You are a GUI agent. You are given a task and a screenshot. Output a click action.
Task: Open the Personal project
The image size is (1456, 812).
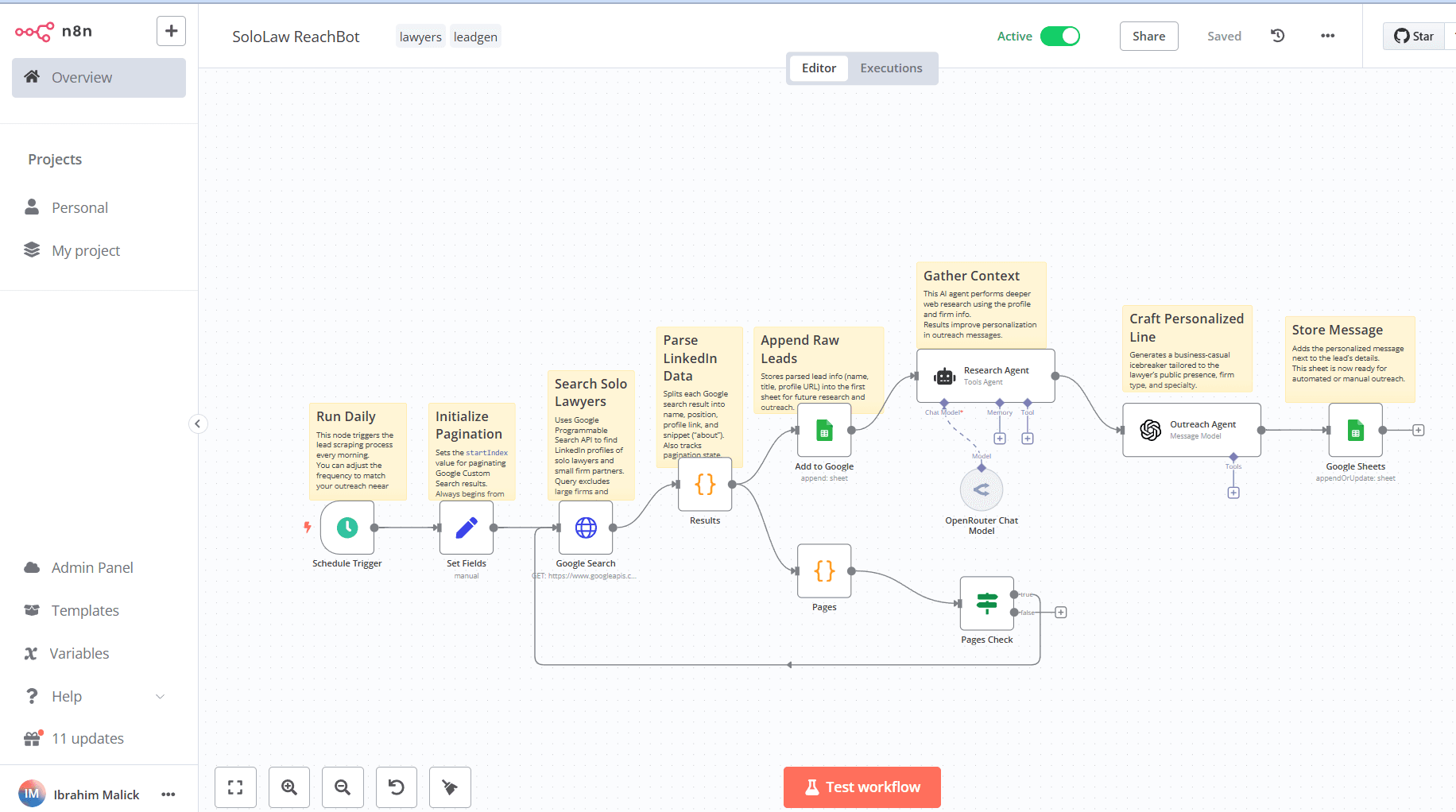[99, 207]
